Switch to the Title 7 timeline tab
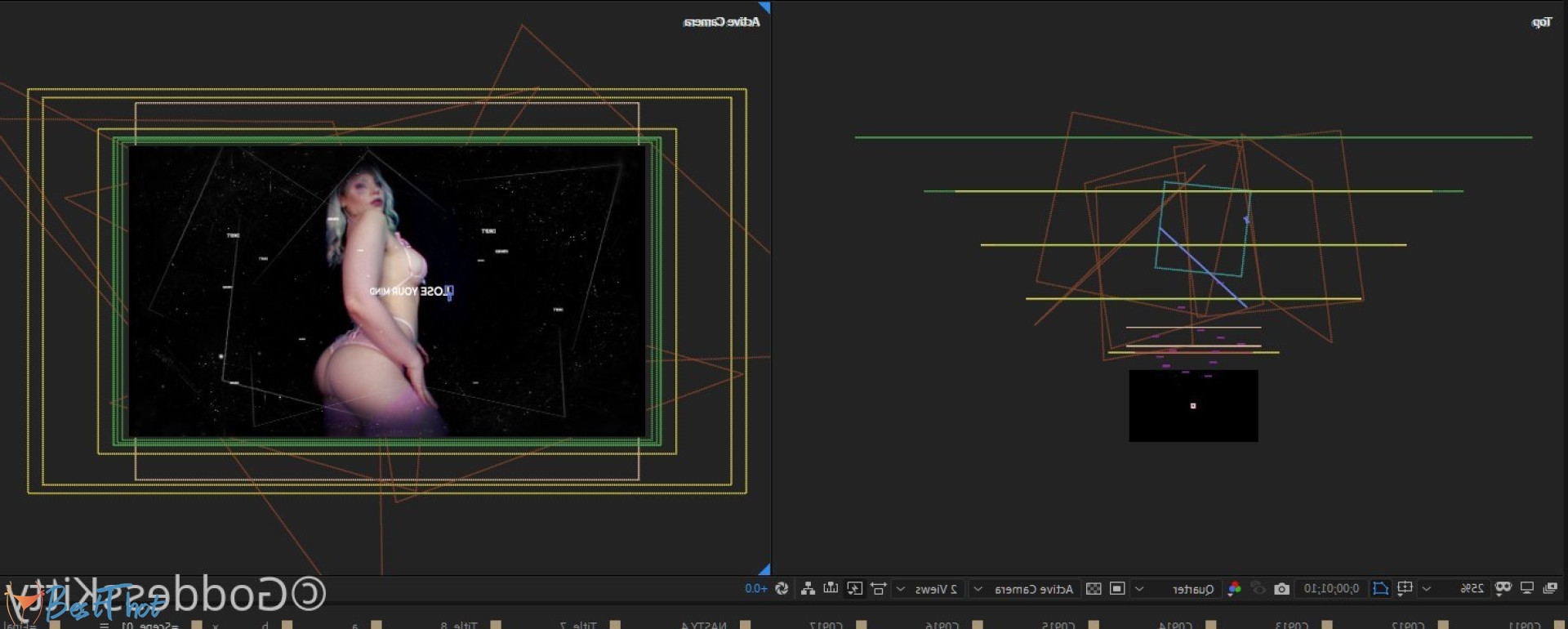The width and height of the screenshot is (1568, 629). [x=578, y=625]
